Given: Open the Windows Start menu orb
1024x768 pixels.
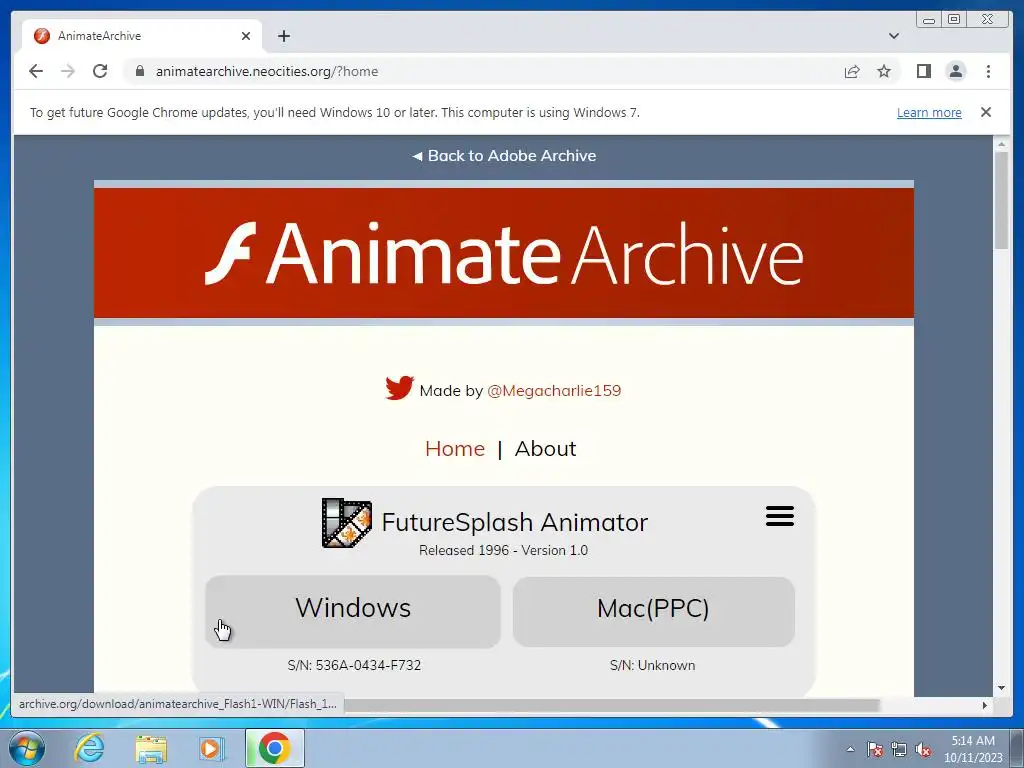Looking at the screenshot, I should coord(26,748).
